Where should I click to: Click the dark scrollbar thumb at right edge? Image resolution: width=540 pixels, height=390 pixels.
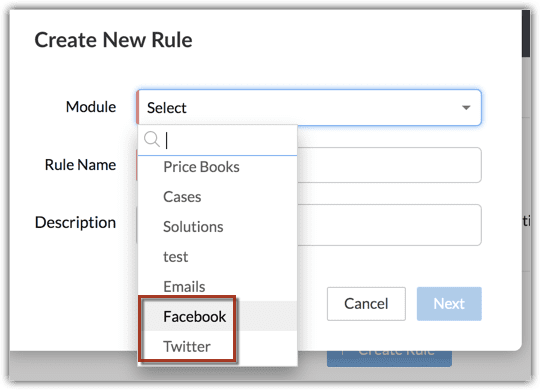pos(526,33)
